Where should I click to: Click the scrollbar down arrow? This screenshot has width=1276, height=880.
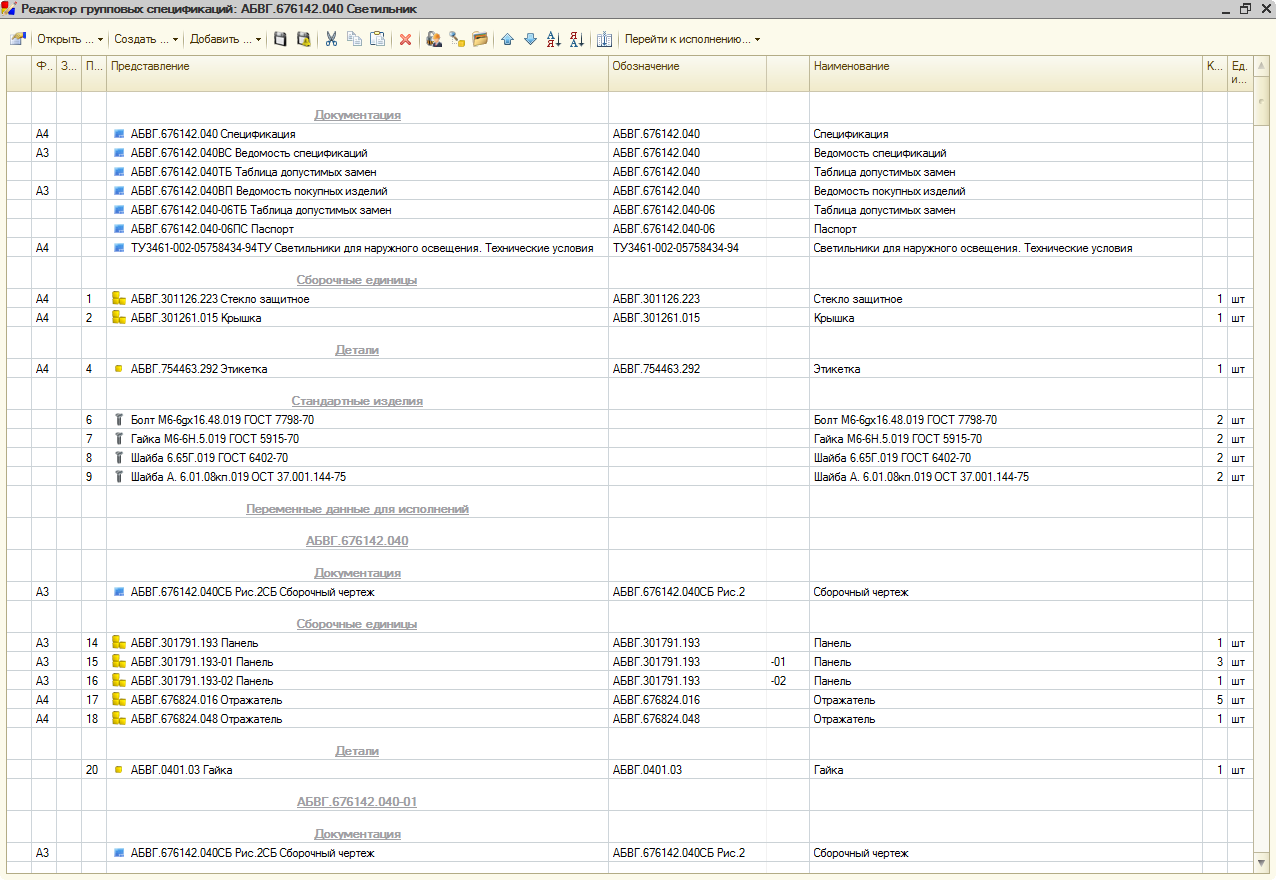(1262, 861)
